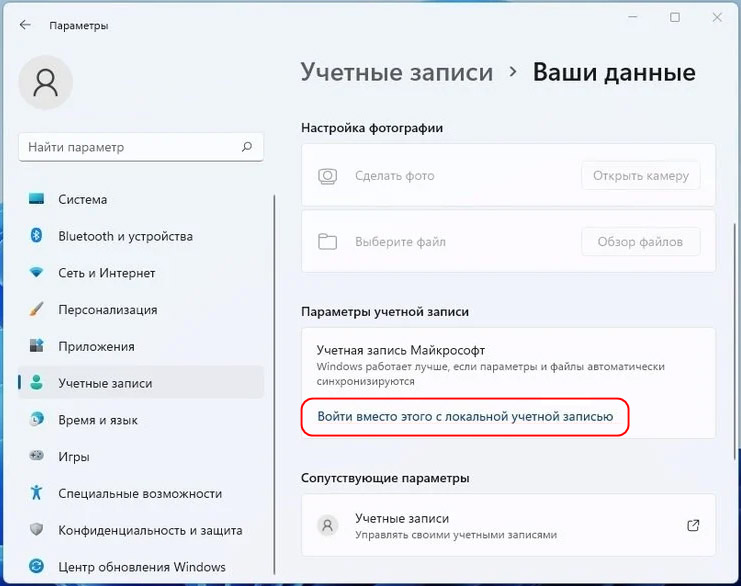Open Время и язык section

tap(141, 420)
